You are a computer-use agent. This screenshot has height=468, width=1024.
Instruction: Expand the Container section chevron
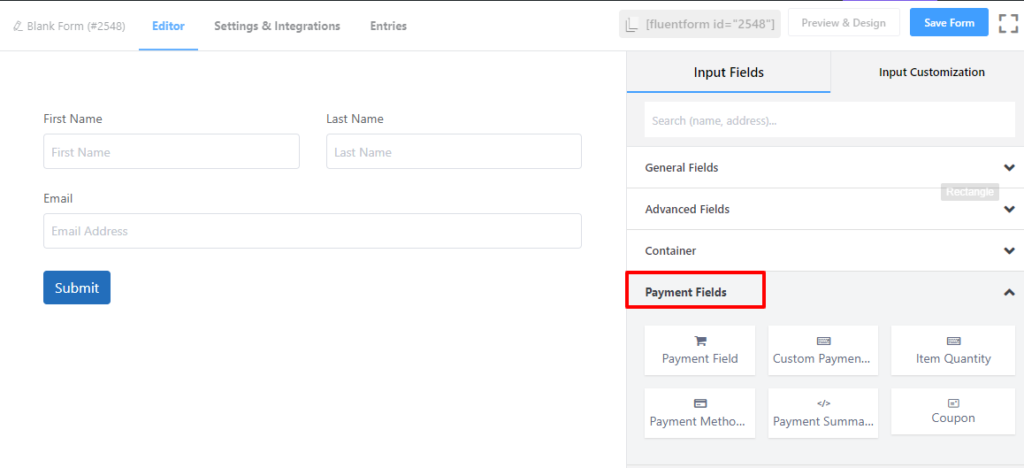click(1009, 251)
